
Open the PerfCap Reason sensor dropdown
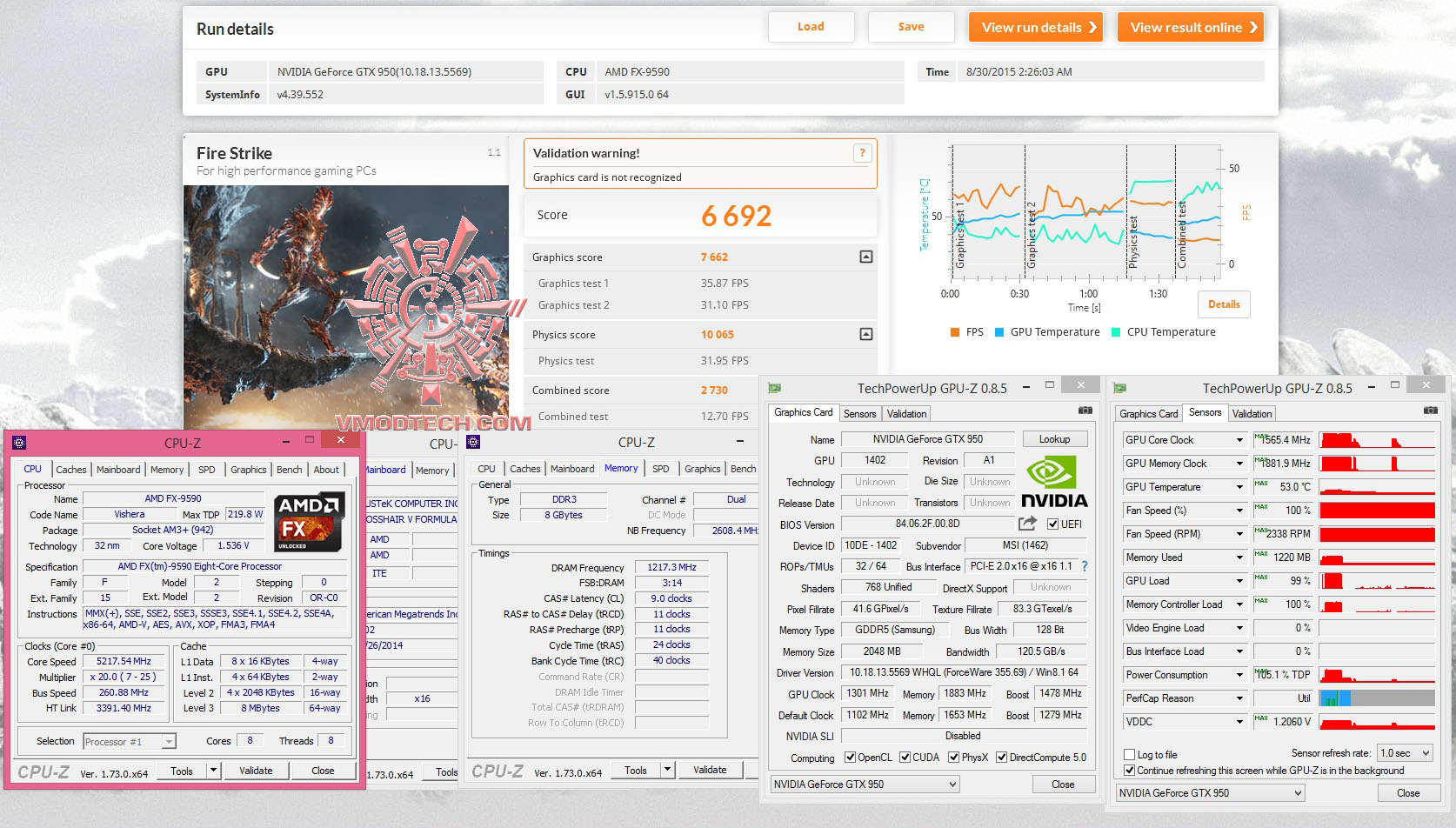click(1239, 698)
